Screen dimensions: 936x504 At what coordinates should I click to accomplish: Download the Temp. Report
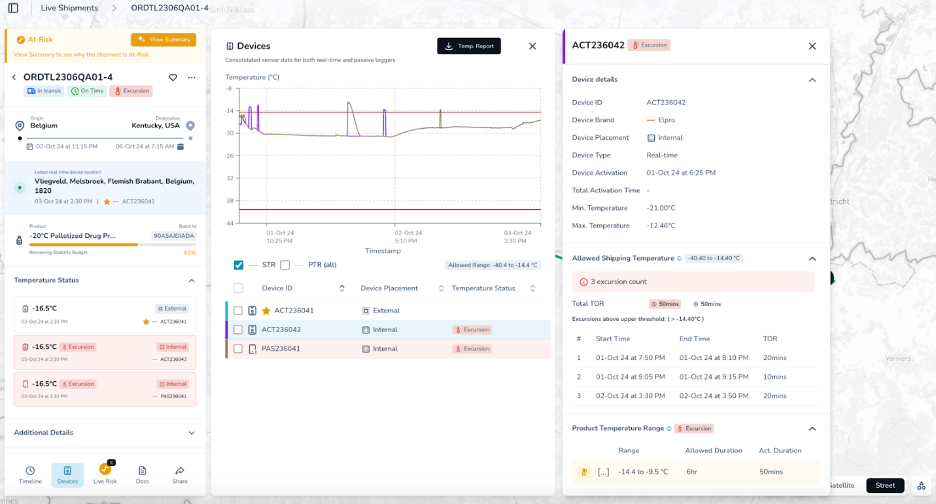[469, 46]
